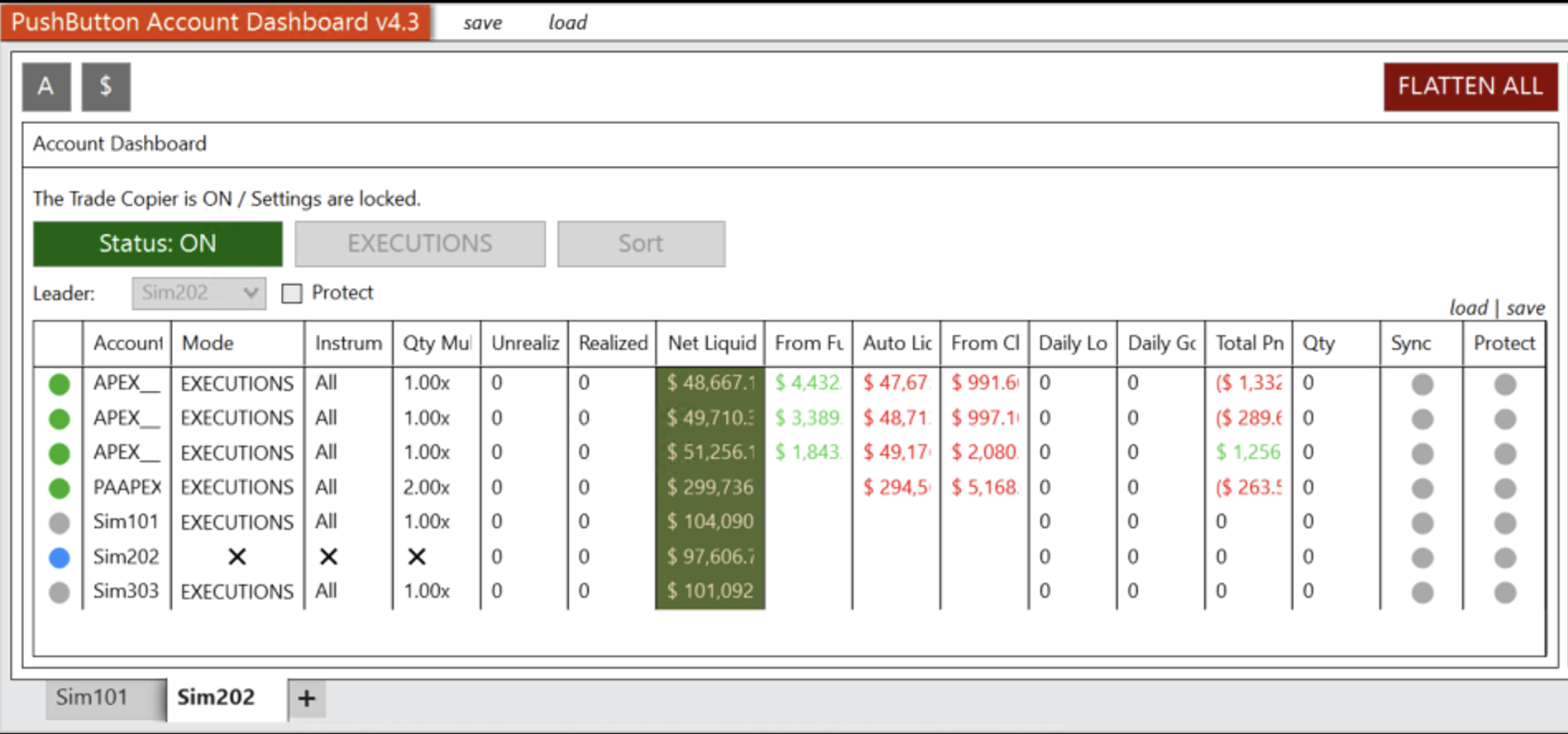
Task: Click the blue leader dot for Sim202
Action: pos(60,558)
